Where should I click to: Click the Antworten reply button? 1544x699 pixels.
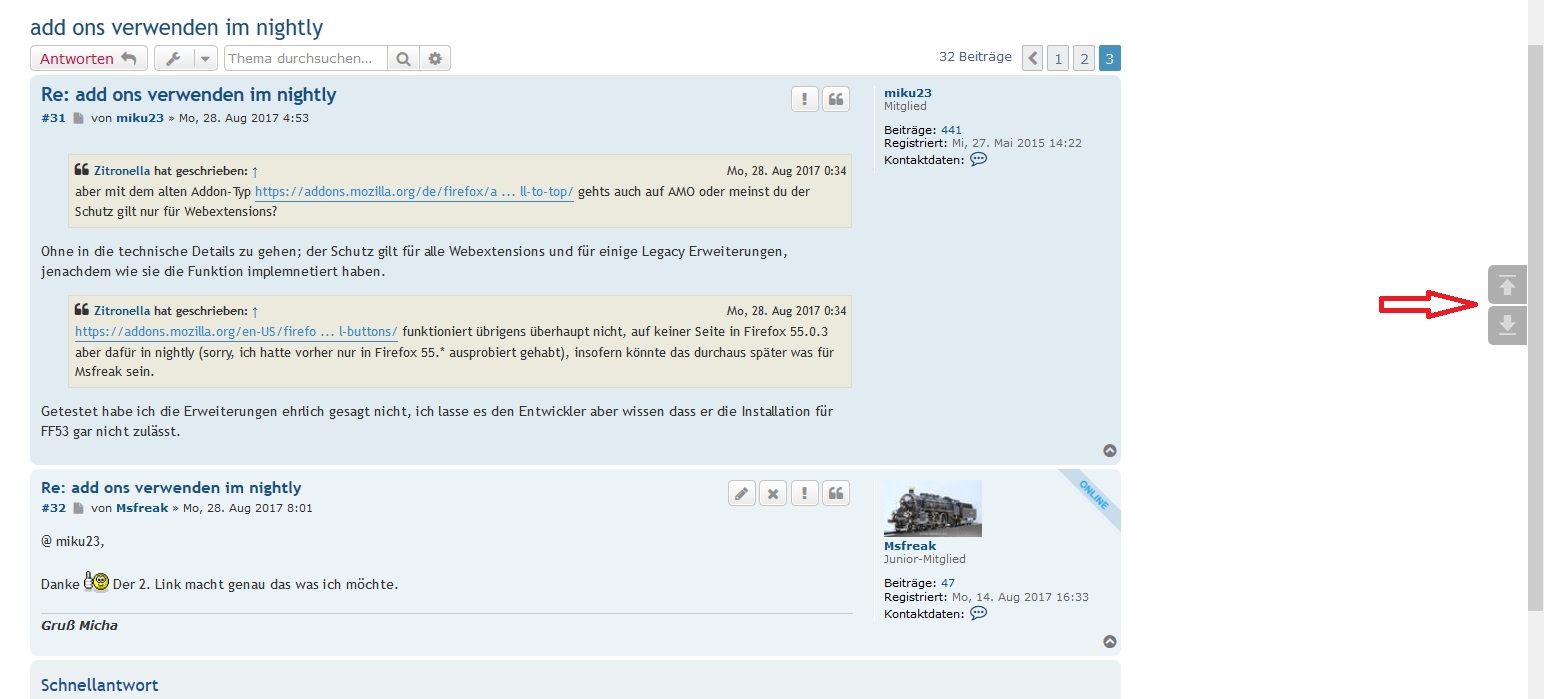[89, 59]
